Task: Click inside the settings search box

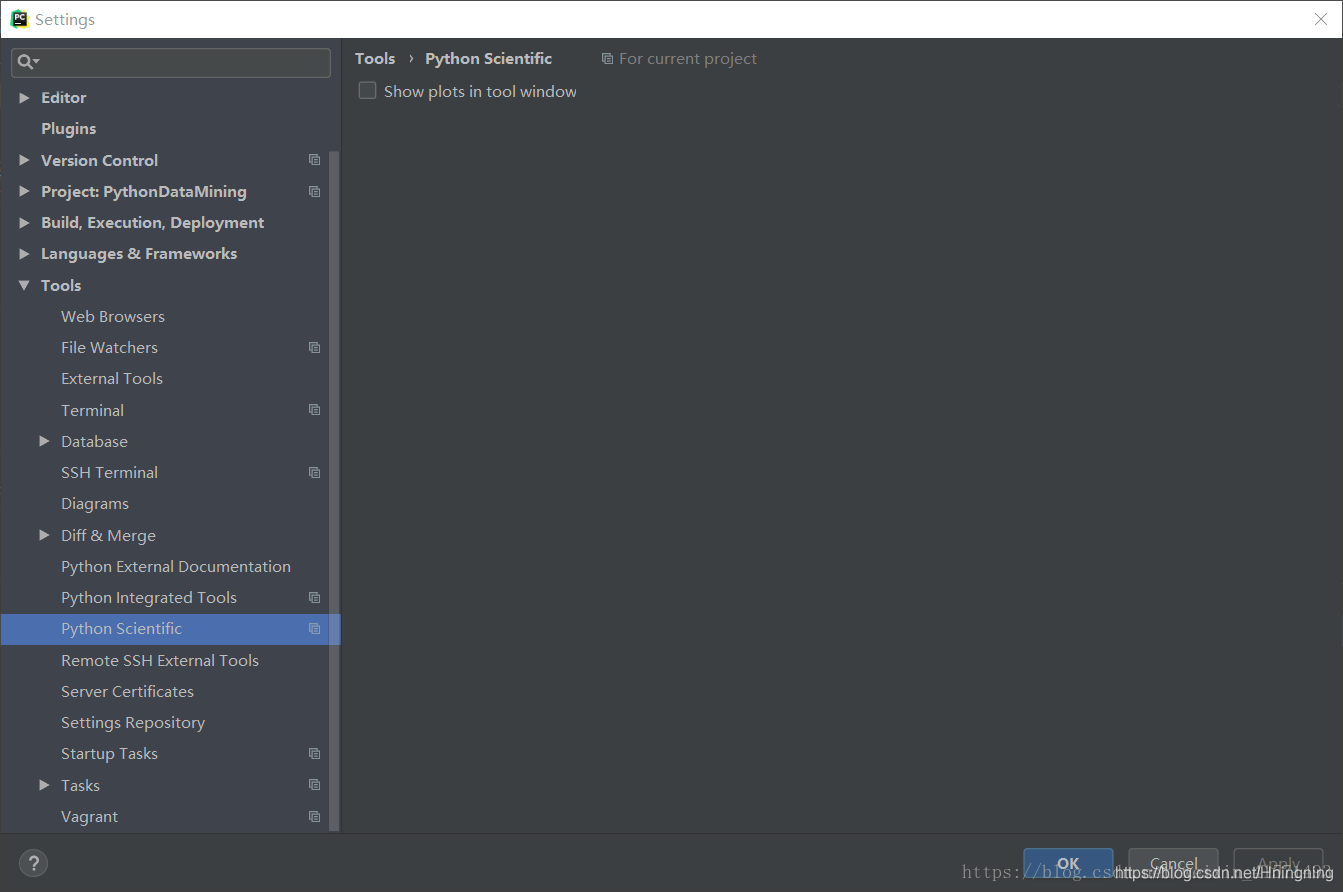Action: 170,62
